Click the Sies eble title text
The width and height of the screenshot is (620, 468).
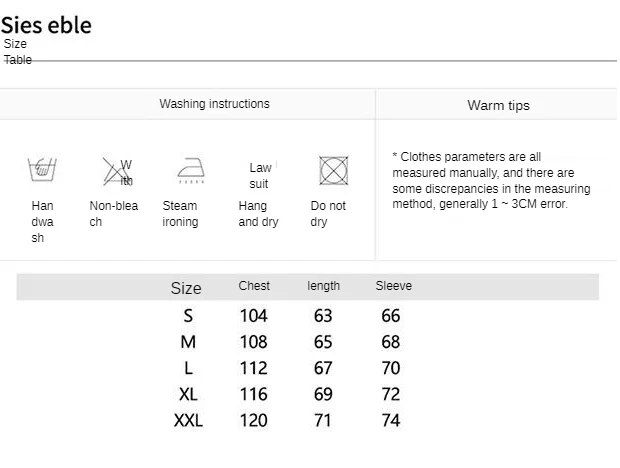(x=46, y=25)
